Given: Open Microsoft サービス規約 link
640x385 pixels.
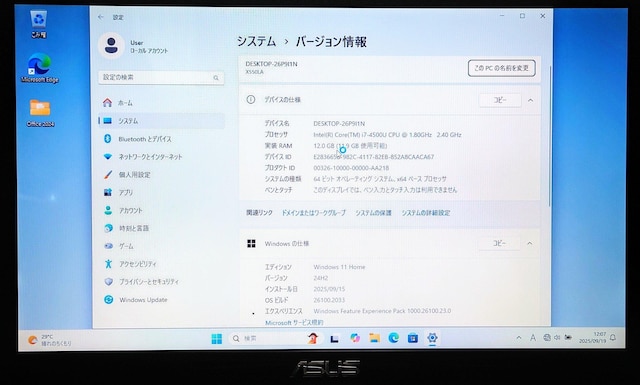Looking at the screenshot, I should (294, 323).
